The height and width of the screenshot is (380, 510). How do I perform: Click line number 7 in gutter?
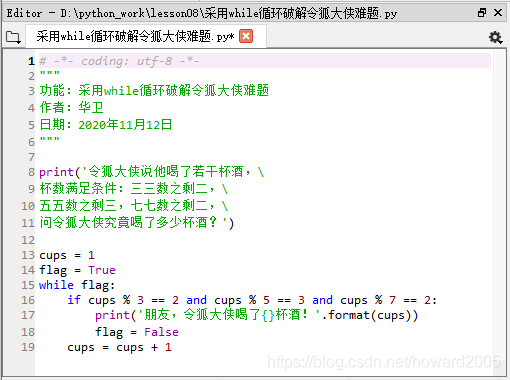[31, 157]
